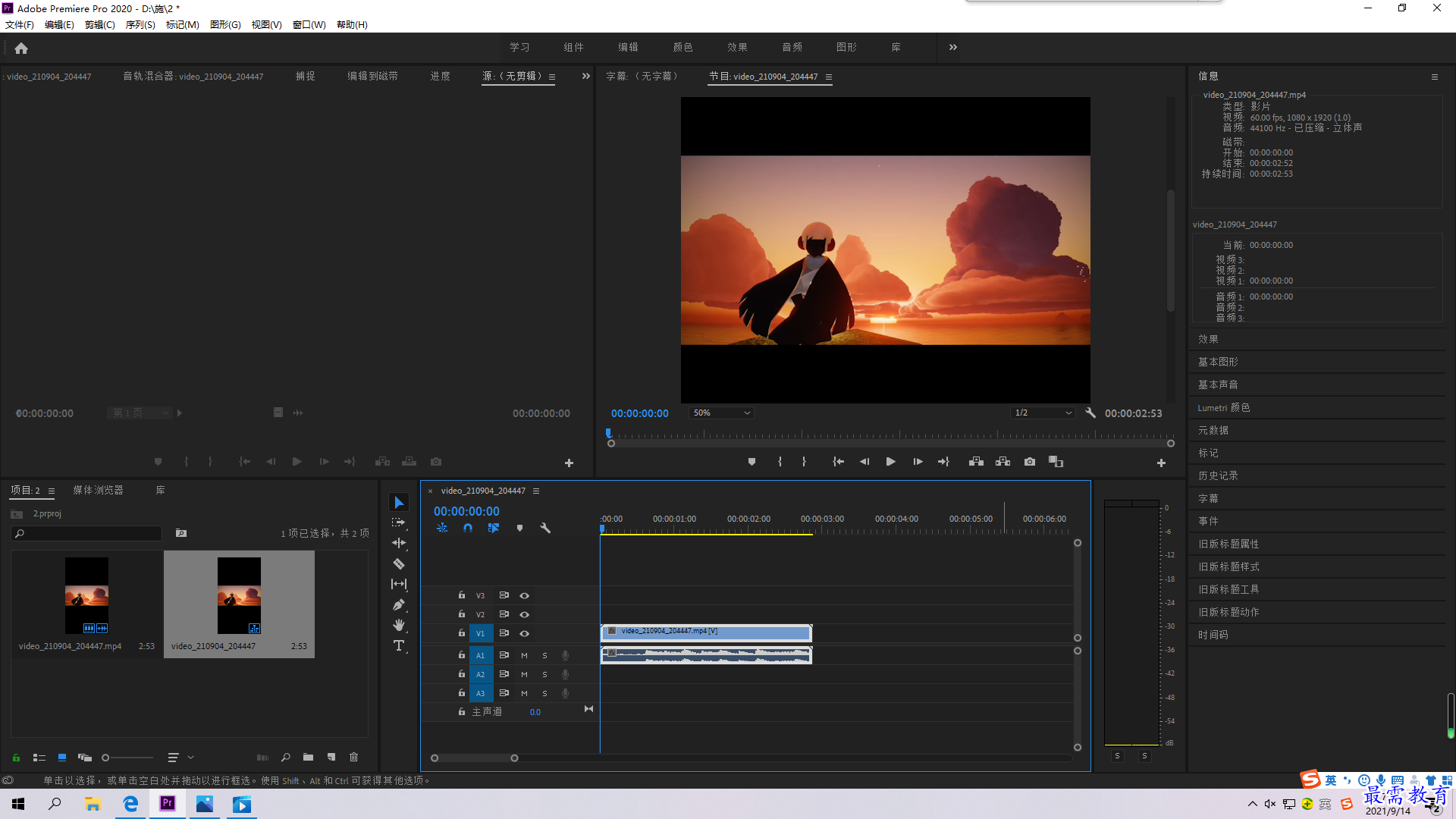Add marker in program monitor
Screen dimensions: 1456x819
752,462
